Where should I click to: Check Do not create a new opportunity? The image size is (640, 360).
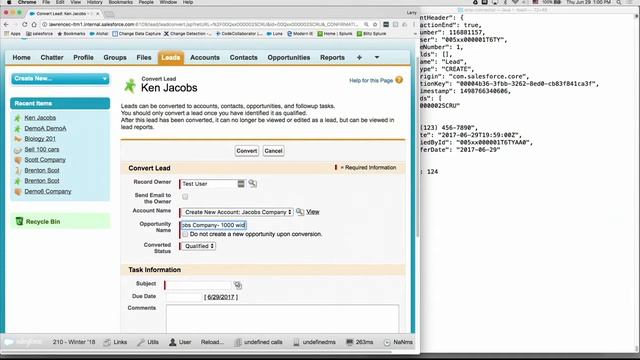click(x=185, y=234)
